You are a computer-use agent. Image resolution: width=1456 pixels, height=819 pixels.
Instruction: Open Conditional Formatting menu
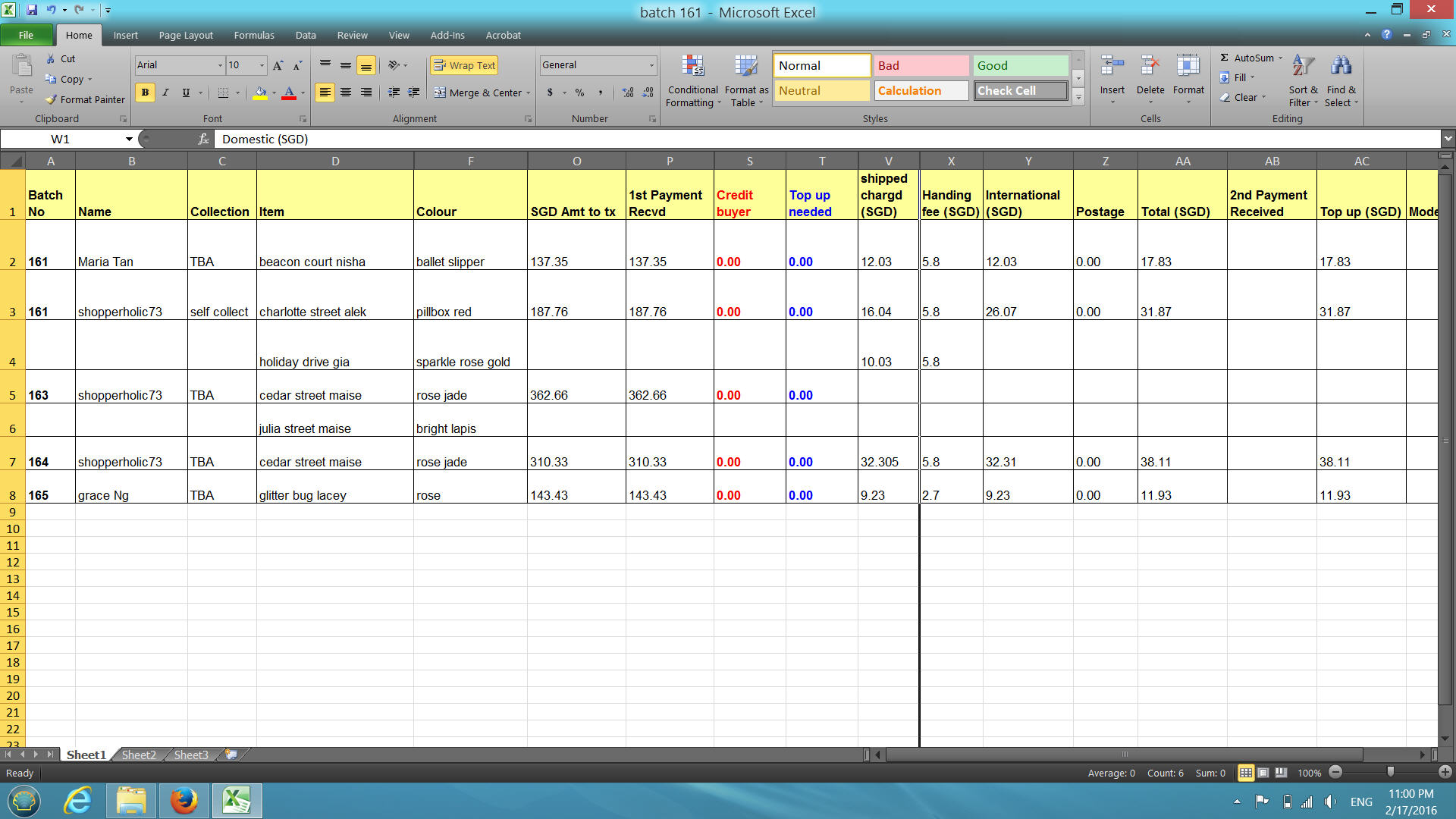click(x=692, y=80)
